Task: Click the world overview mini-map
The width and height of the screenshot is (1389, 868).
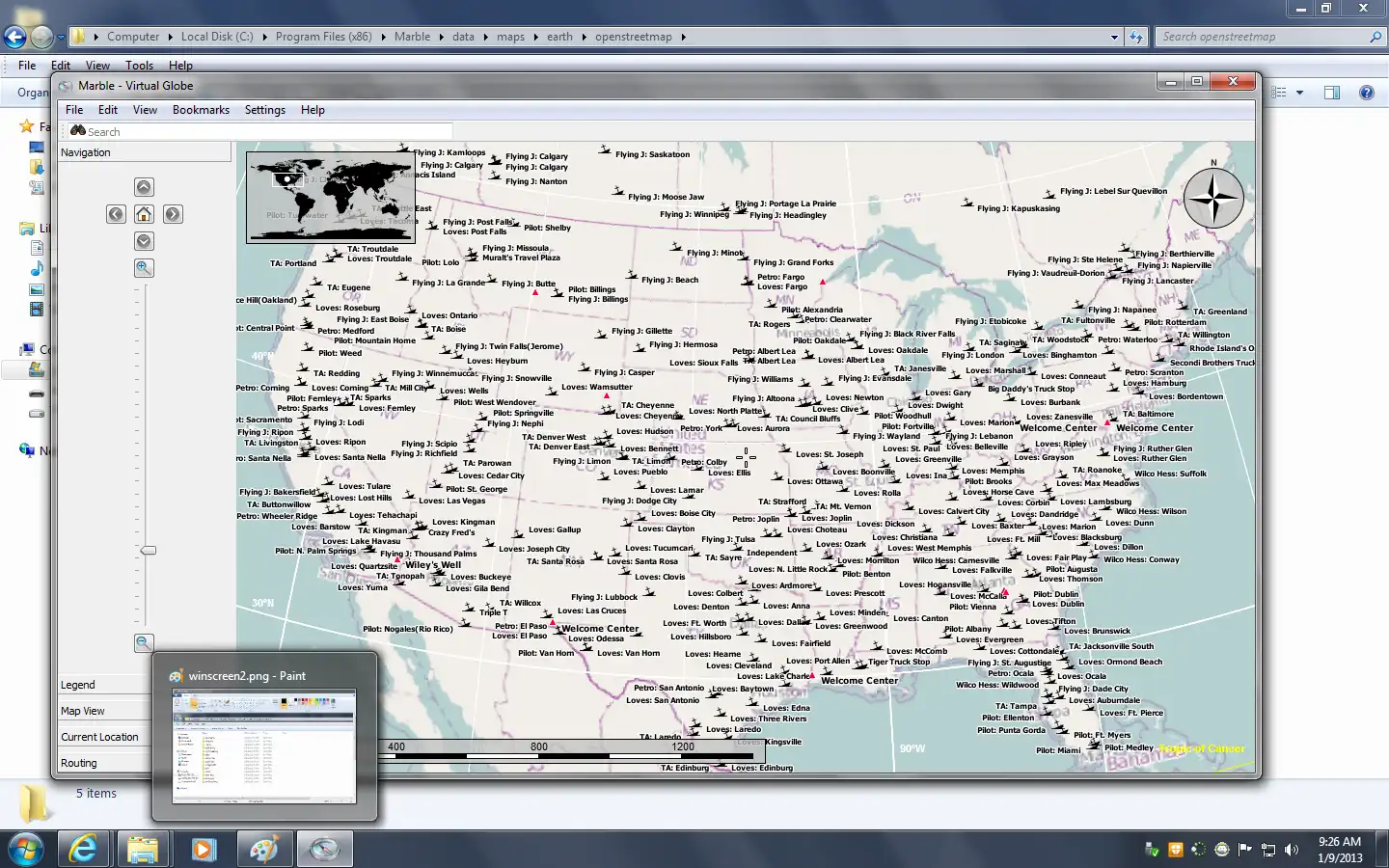Action: coord(331,197)
